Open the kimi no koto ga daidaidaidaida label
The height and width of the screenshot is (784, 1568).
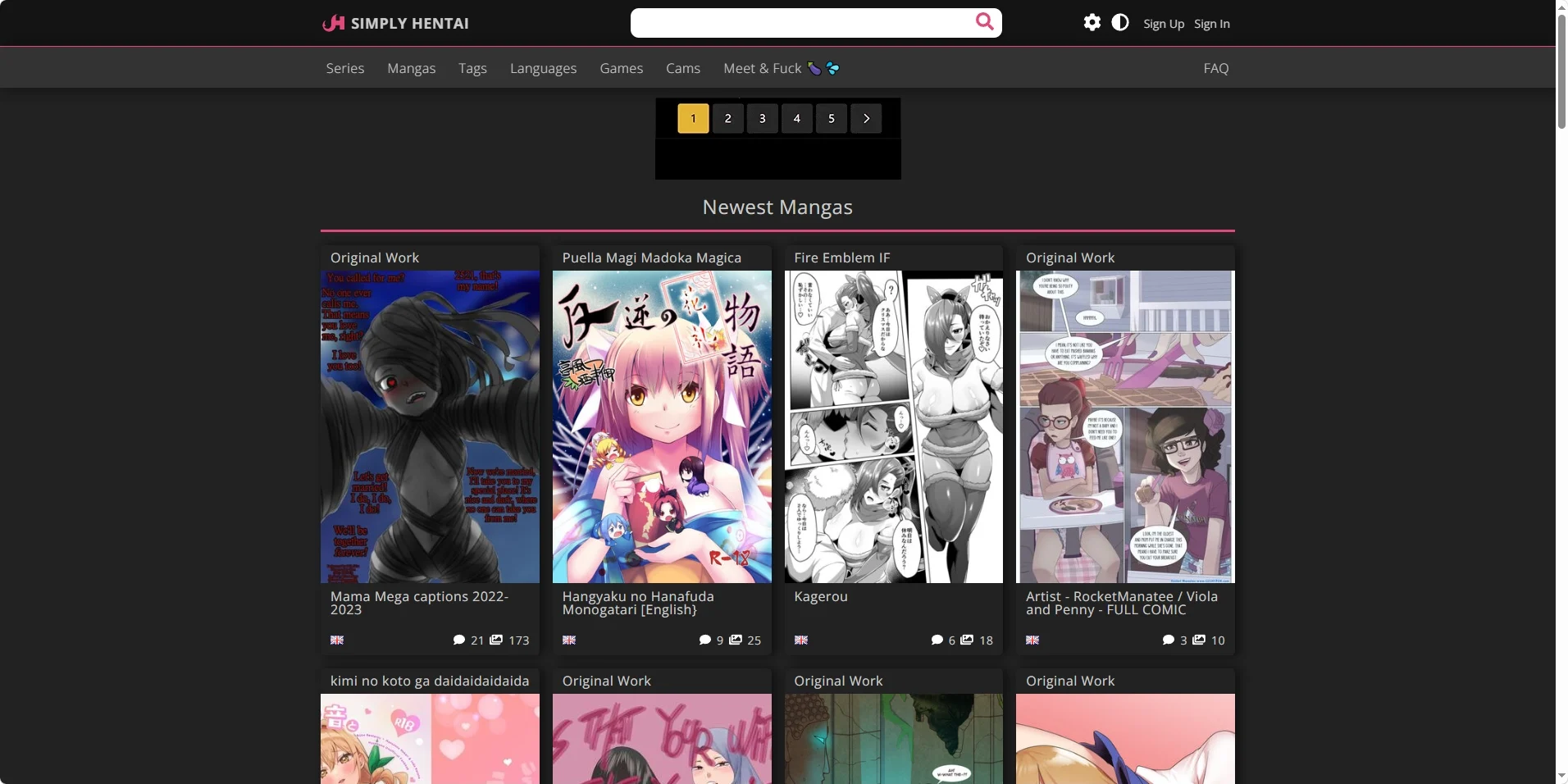[x=430, y=681]
